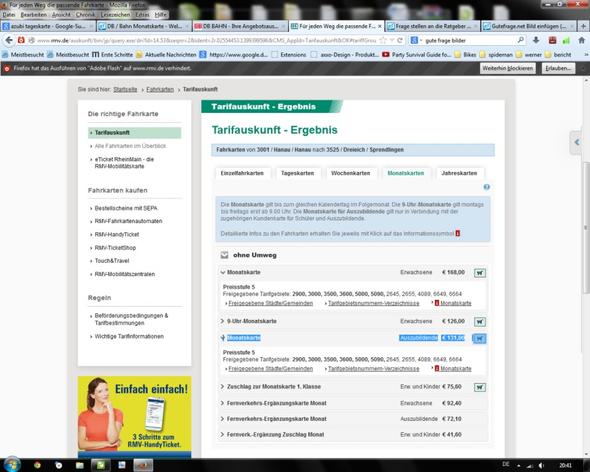The height and width of the screenshot is (472, 590).
Task: Close the active 'Für jeden Weg' browser tab
Action: (x=380, y=26)
